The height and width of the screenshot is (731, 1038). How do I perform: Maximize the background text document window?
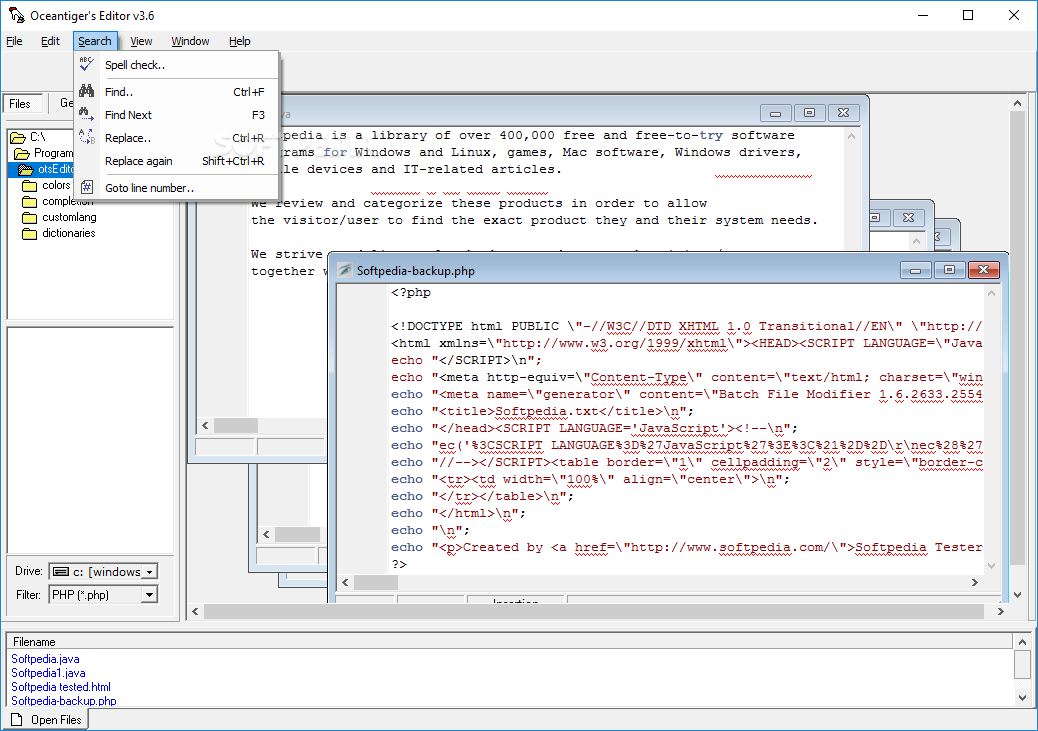coord(809,113)
